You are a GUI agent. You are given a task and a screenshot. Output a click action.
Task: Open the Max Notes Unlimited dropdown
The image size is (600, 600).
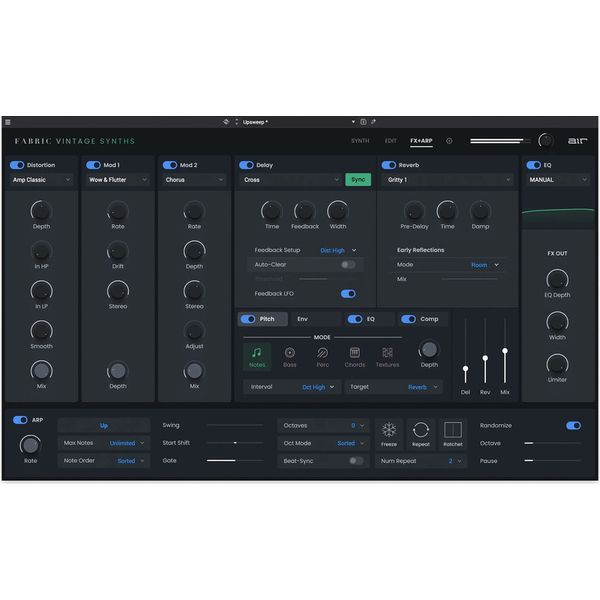tap(104, 443)
